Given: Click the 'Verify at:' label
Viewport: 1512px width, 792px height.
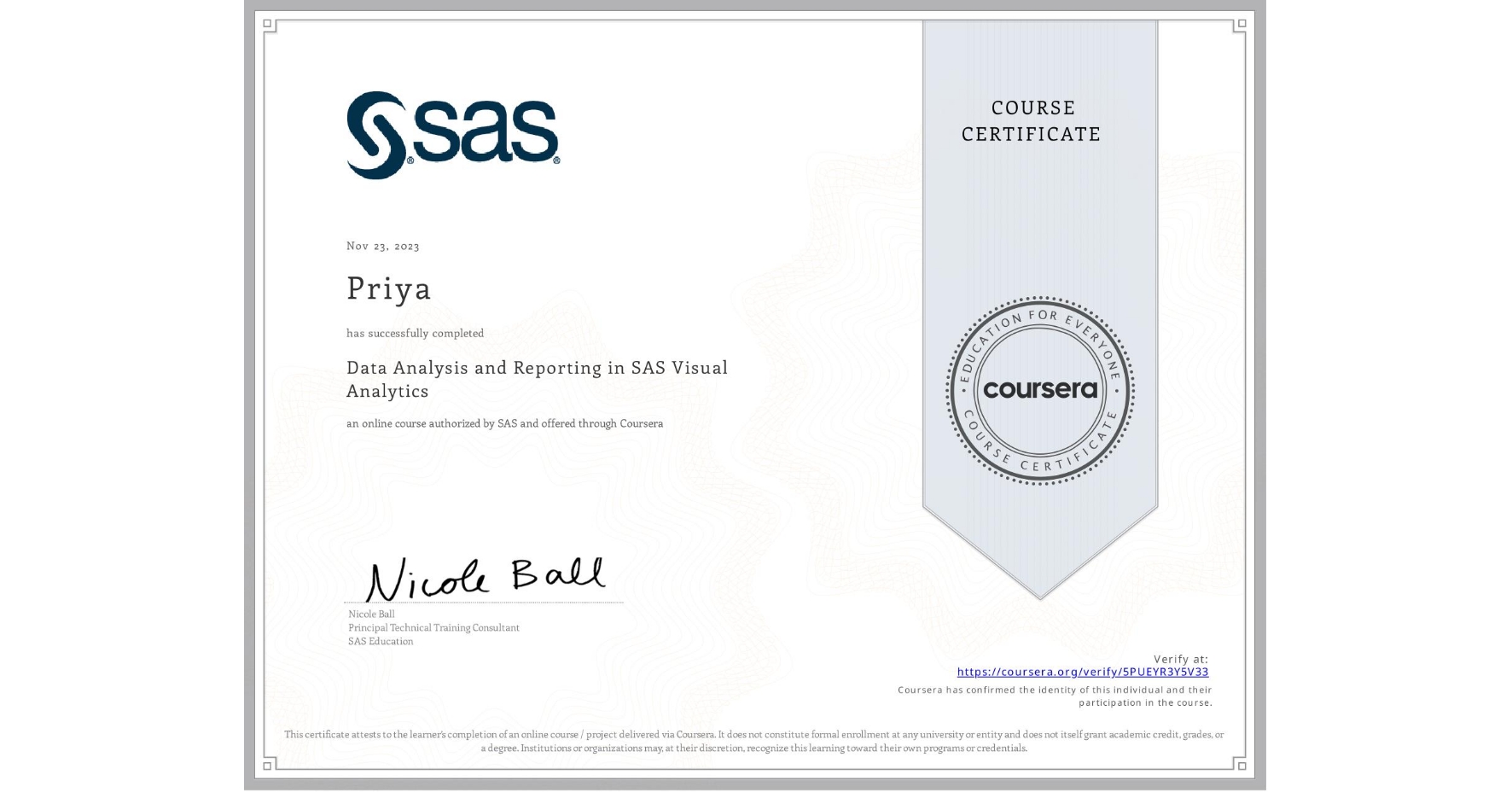Looking at the screenshot, I should tap(1181, 659).
